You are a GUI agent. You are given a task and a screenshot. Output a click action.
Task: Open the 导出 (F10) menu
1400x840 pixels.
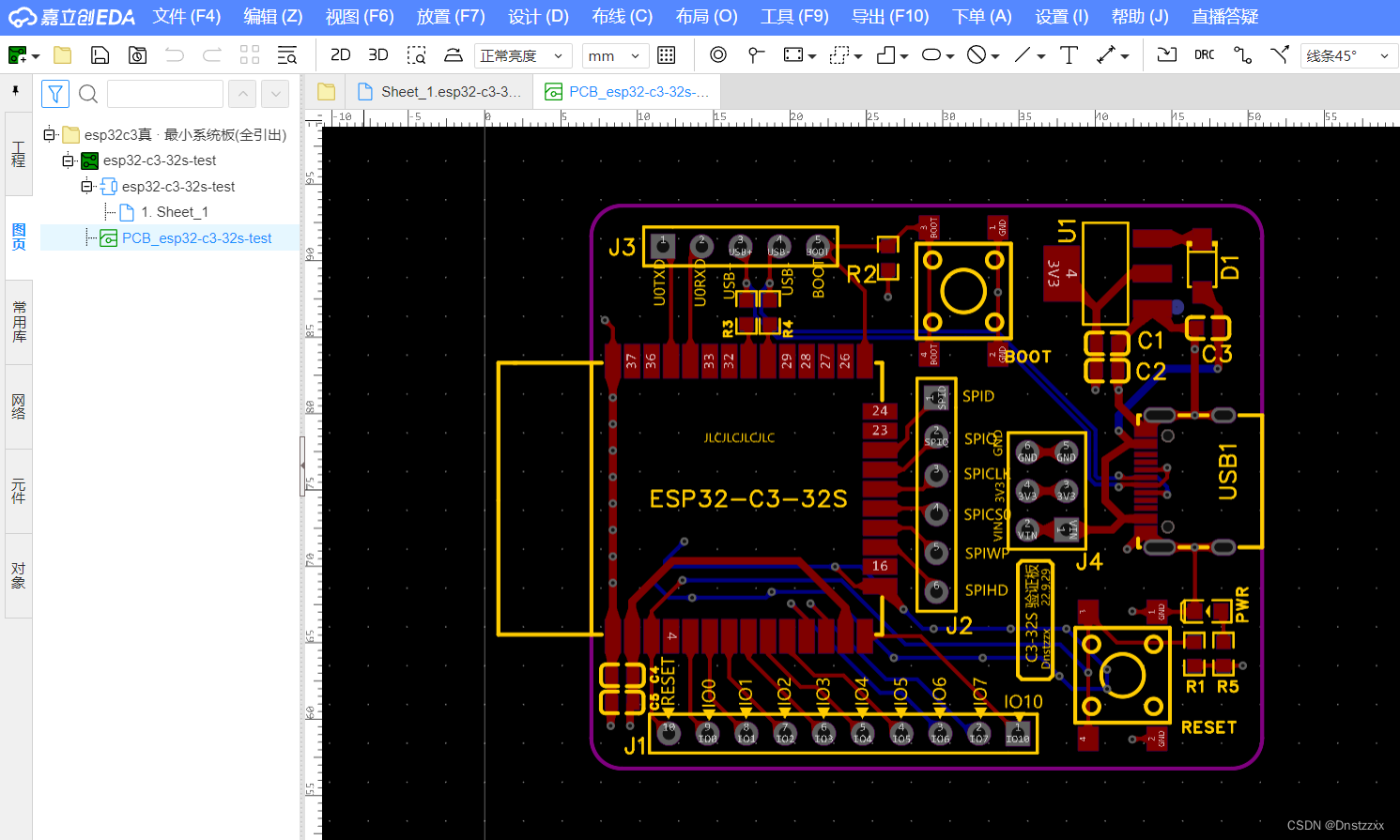[890, 17]
